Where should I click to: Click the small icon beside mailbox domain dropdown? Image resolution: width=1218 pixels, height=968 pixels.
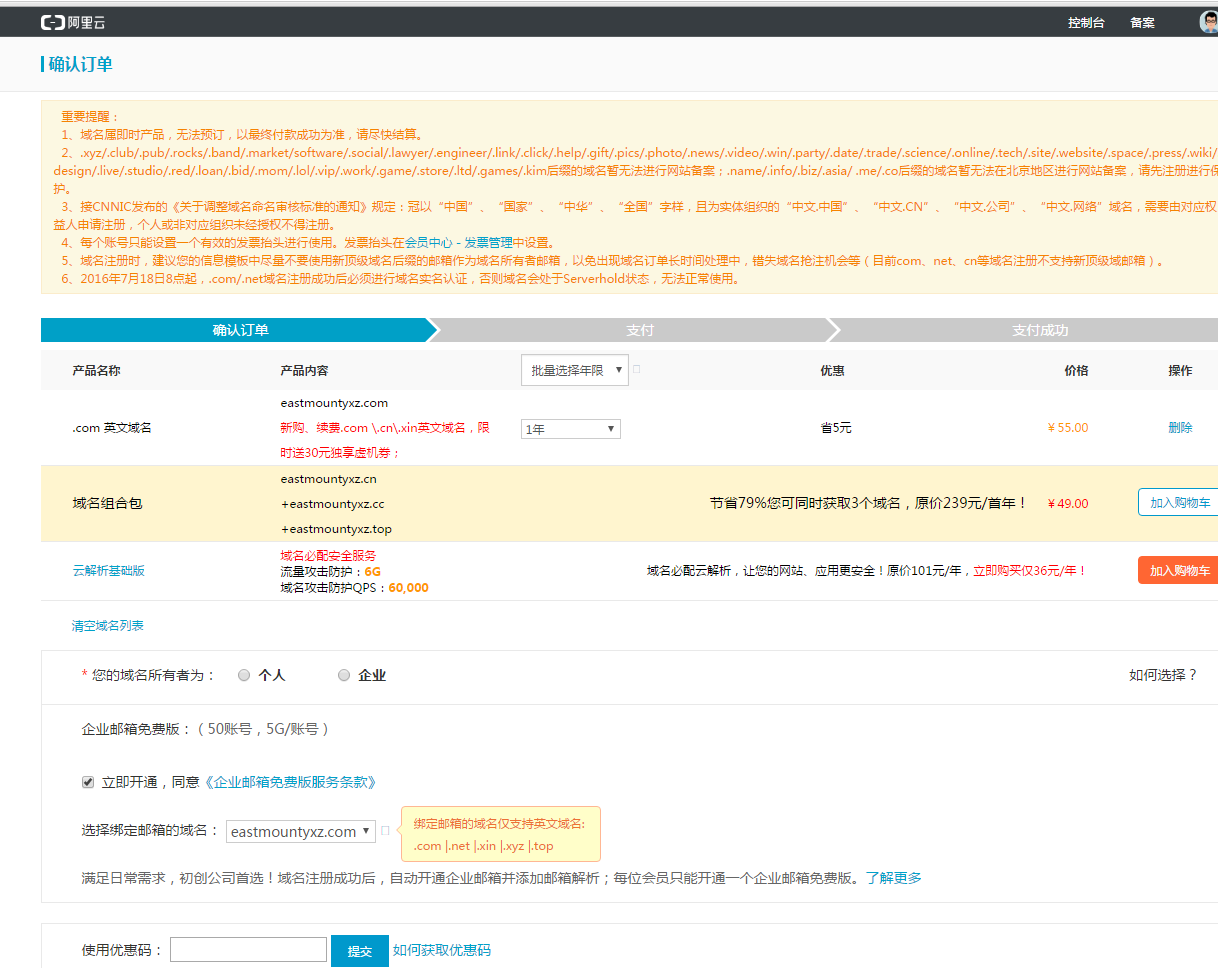[385, 831]
